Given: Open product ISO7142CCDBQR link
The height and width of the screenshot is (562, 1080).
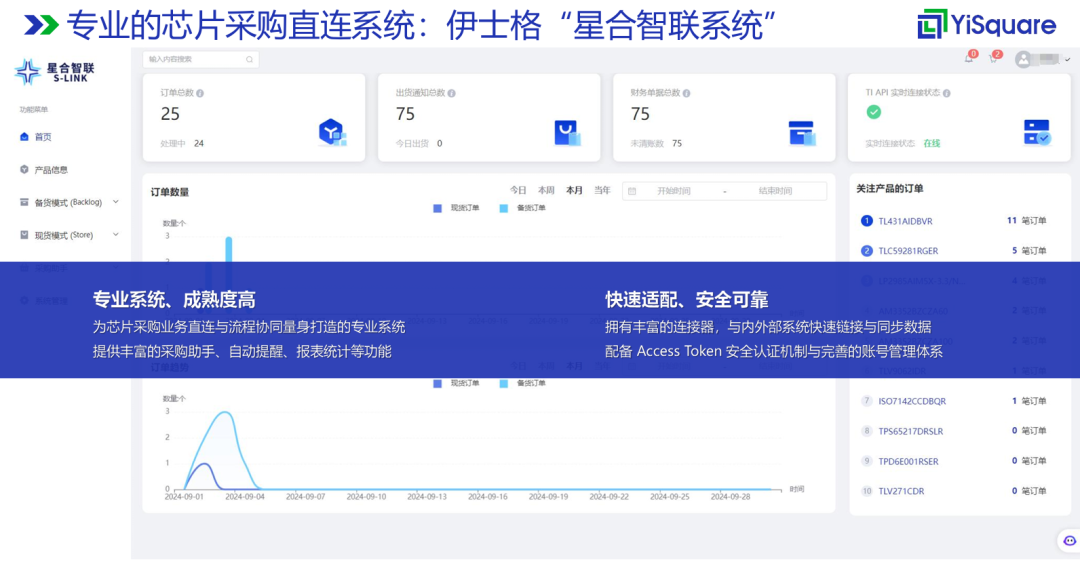Looking at the screenshot, I should coord(912,401).
